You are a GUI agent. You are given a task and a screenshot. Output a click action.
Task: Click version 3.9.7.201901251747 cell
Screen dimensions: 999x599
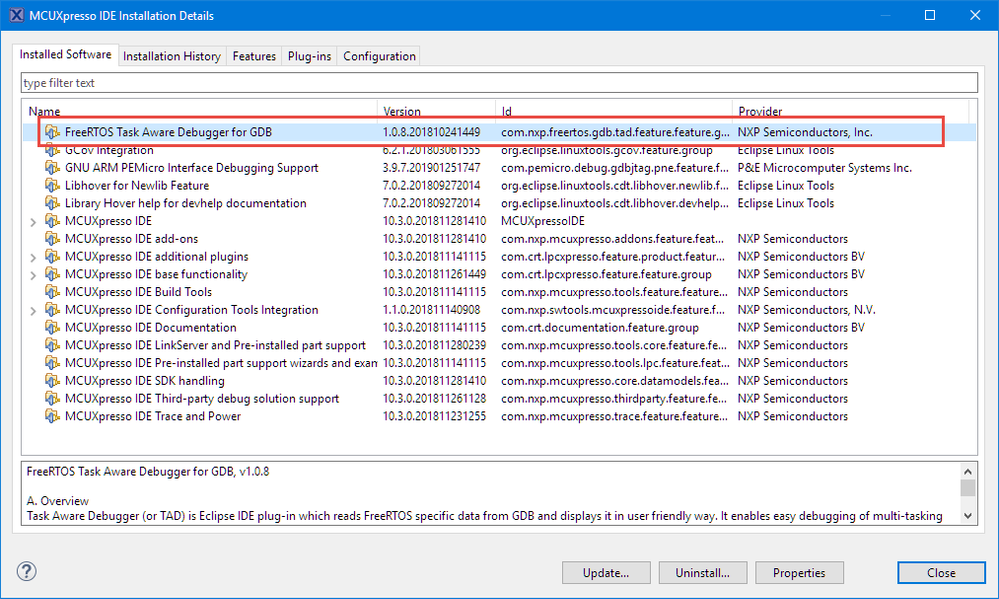(x=431, y=168)
